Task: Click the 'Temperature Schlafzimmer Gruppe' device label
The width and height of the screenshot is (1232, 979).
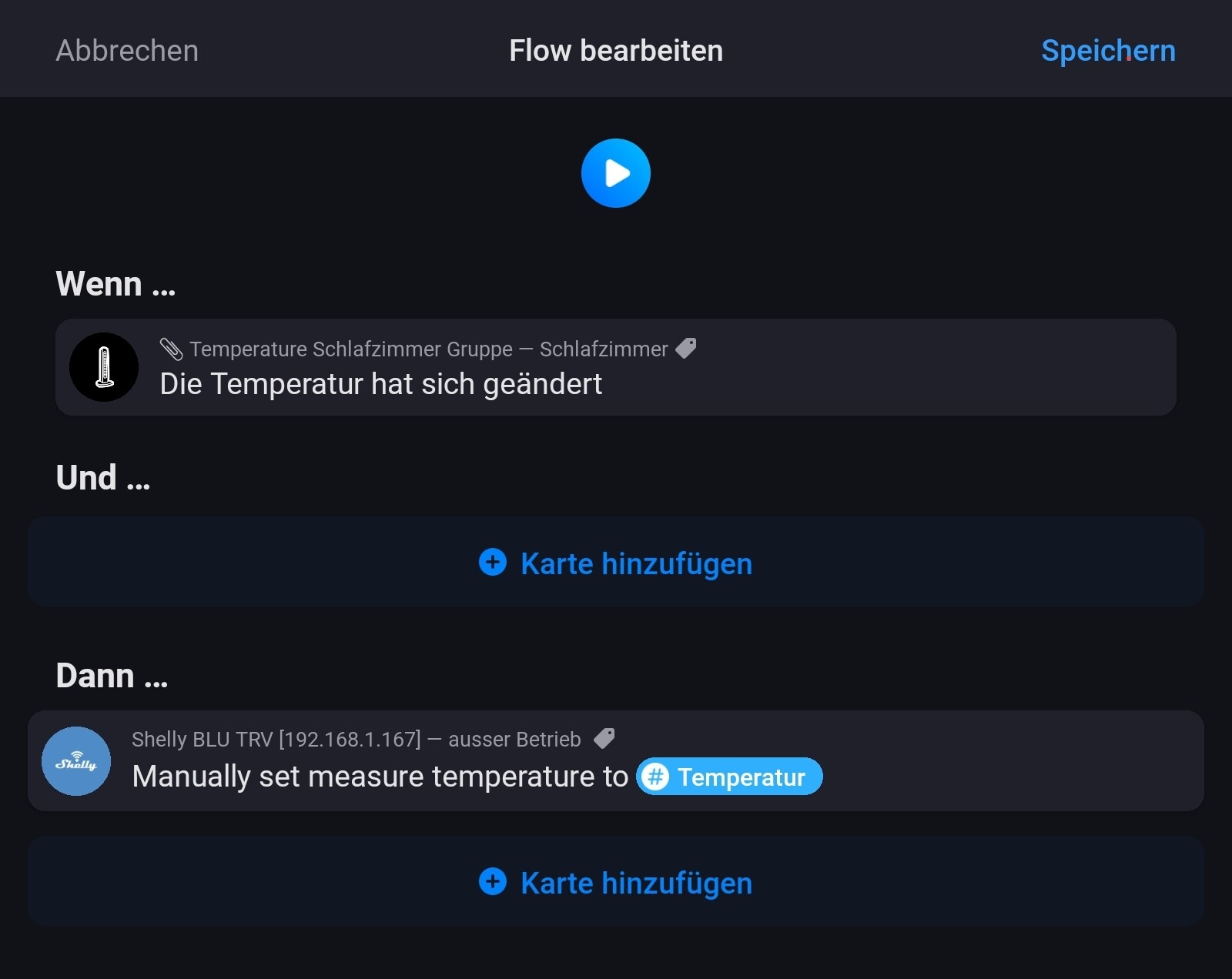Action: (350, 349)
